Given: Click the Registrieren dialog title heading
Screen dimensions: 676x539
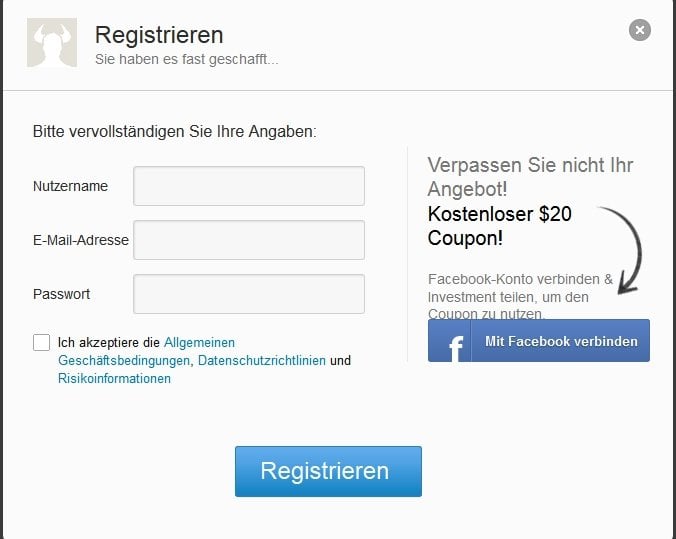Looking at the screenshot, I should click(159, 35).
